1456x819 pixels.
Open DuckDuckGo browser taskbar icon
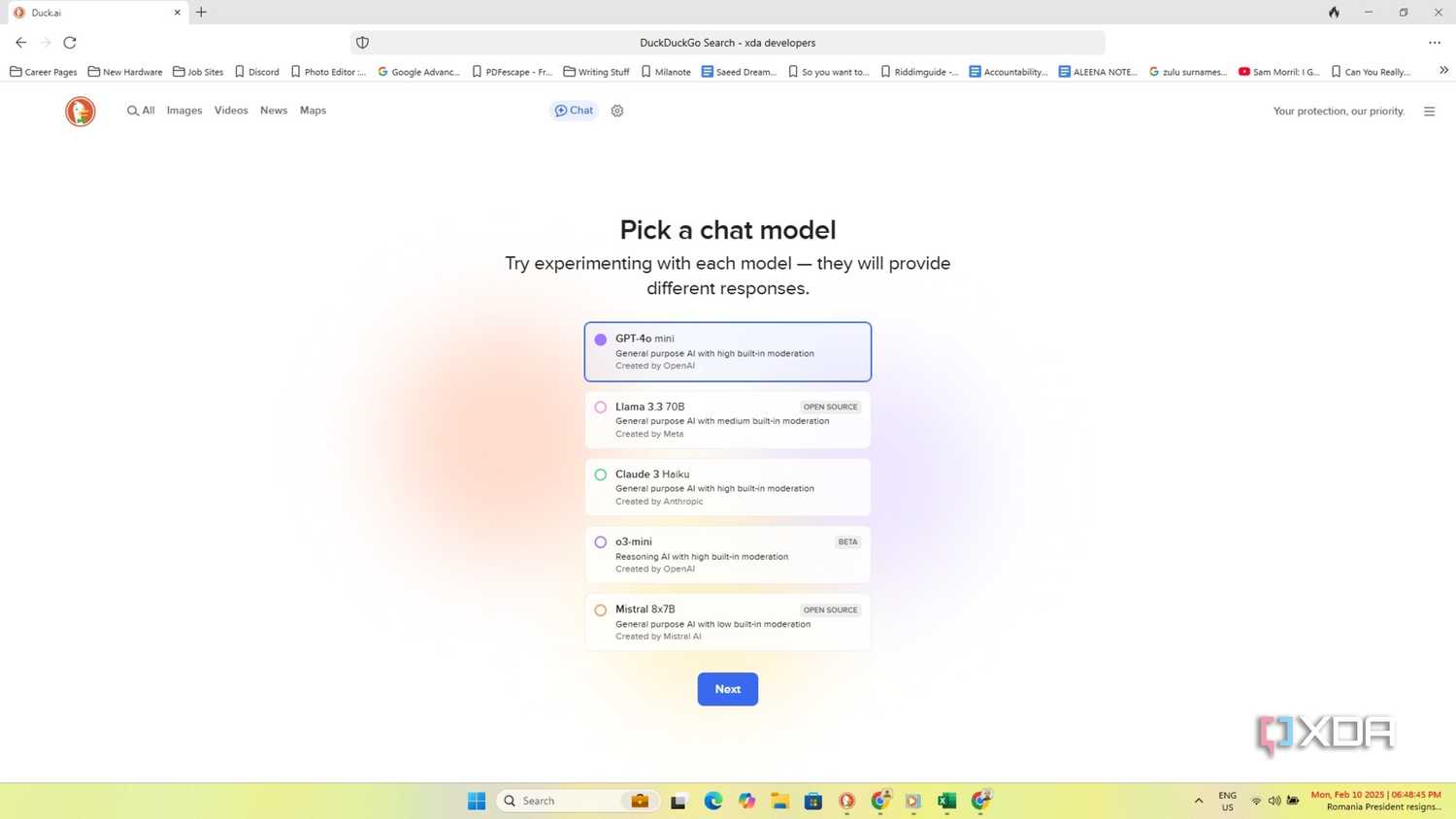click(847, 801)
